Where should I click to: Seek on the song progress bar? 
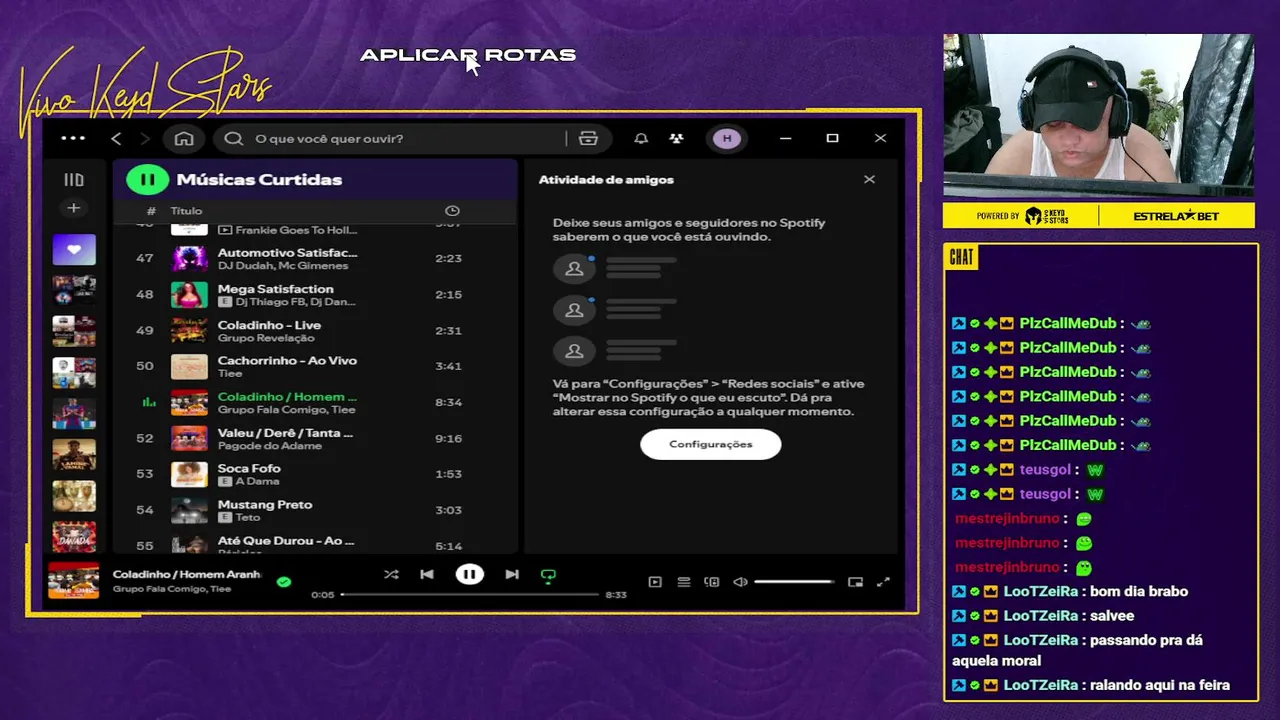(470, 594)
